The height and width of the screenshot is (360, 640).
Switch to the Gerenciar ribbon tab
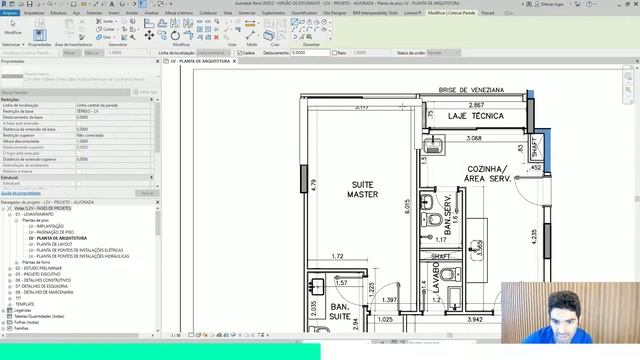pos(247,13)
